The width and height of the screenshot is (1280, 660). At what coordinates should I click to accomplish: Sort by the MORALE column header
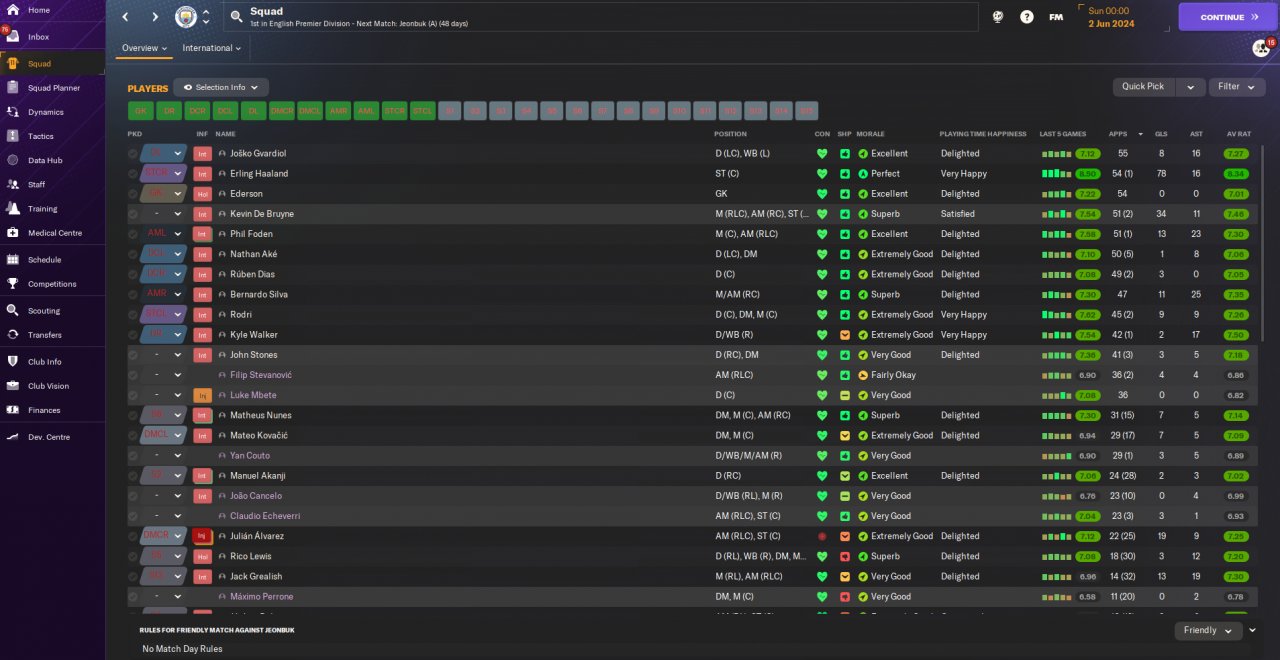click(870, 134)
